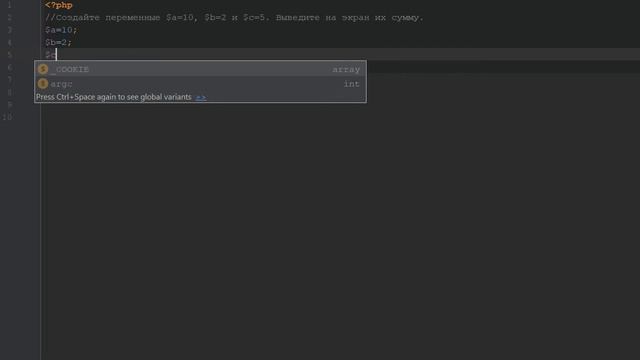Click the variable icon beside argc
640x360 pixels.
pyautogui.click(x=43, y=84)
